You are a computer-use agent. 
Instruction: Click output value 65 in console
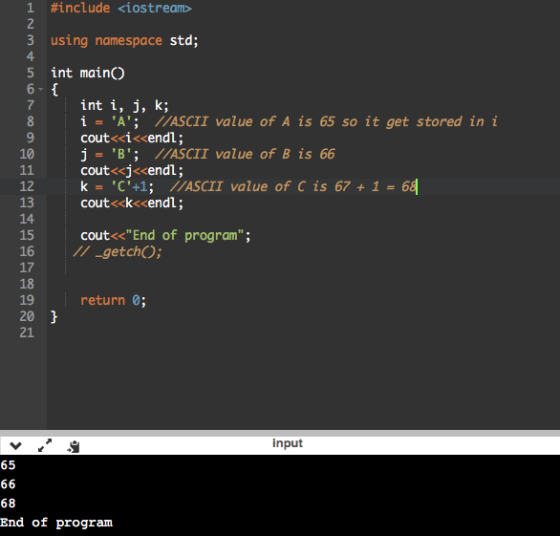(x=8, y=465)
